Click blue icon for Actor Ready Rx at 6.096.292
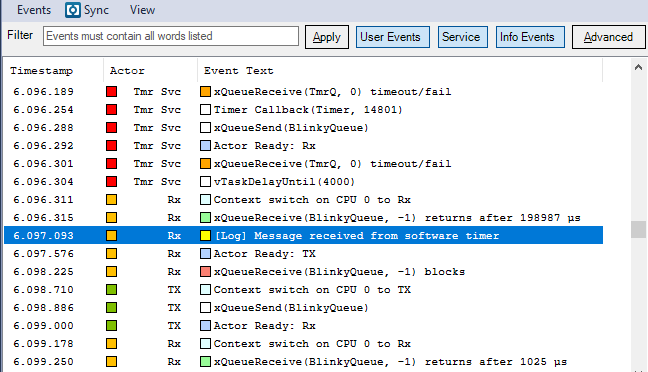Screen dimensions: 648x372 [x=205, y=145]
